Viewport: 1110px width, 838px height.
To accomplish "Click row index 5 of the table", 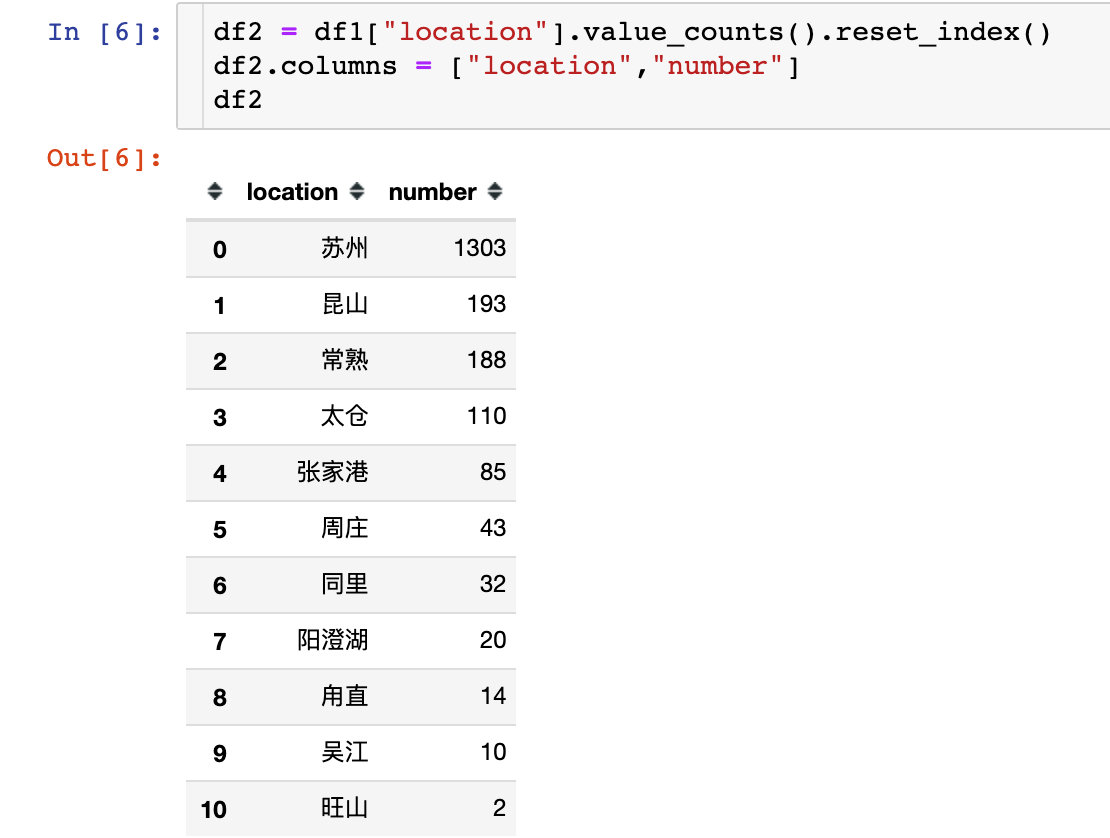I will click(219, 529).
